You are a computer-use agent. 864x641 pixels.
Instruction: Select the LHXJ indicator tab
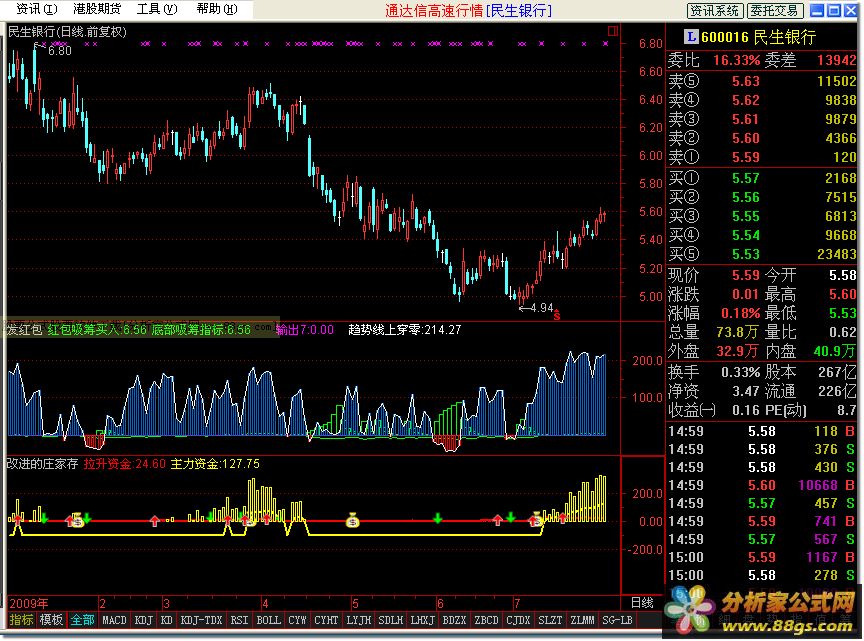(x=423, y=620)
